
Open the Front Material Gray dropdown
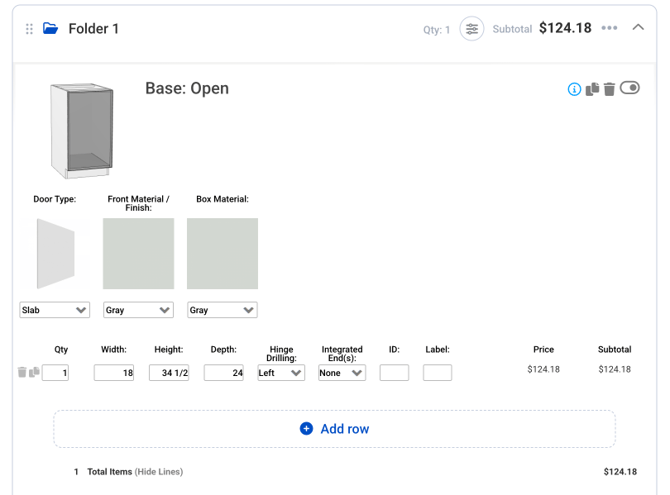click(138, 310)
